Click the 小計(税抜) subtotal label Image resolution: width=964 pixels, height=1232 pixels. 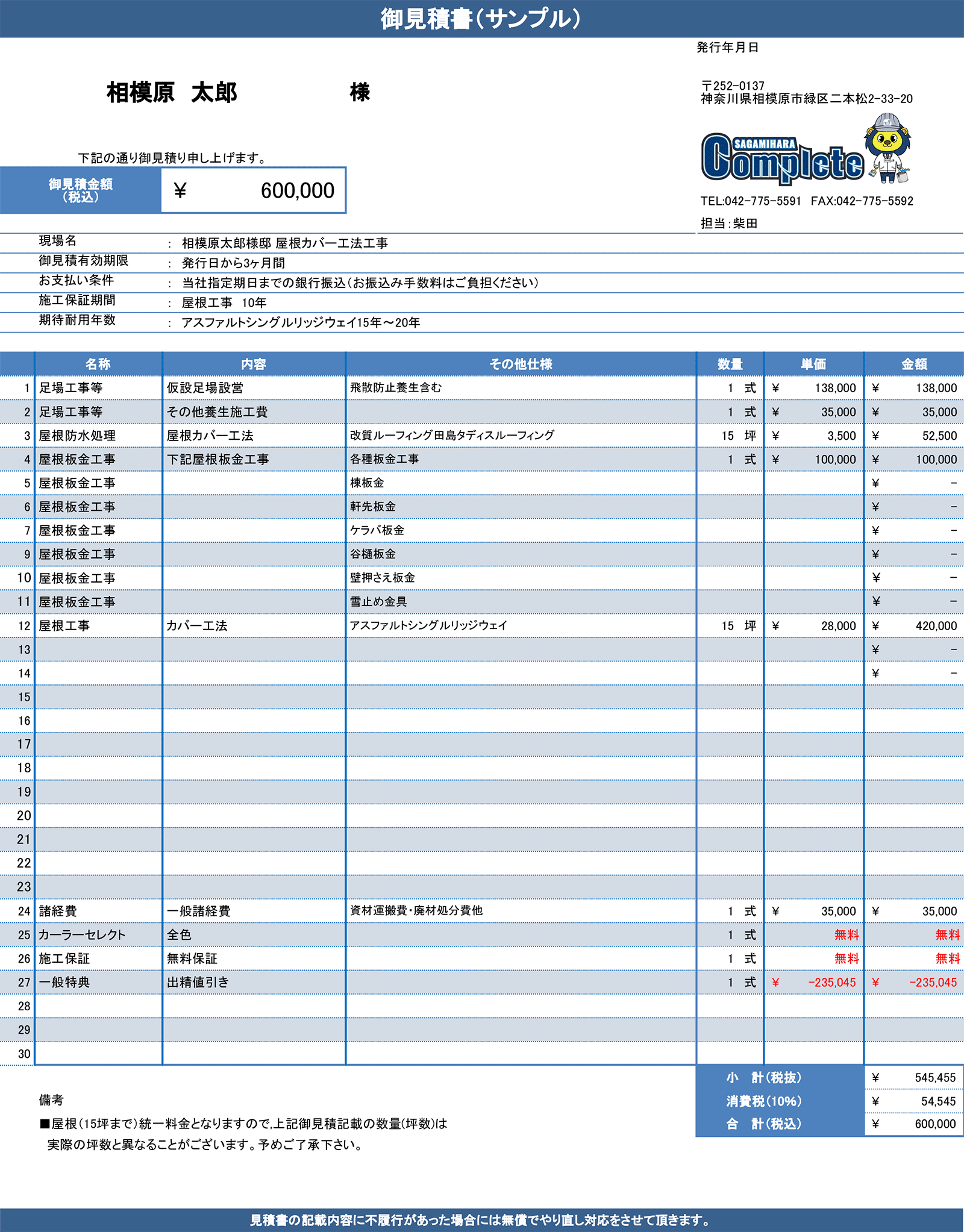(x=764, y=1078)
